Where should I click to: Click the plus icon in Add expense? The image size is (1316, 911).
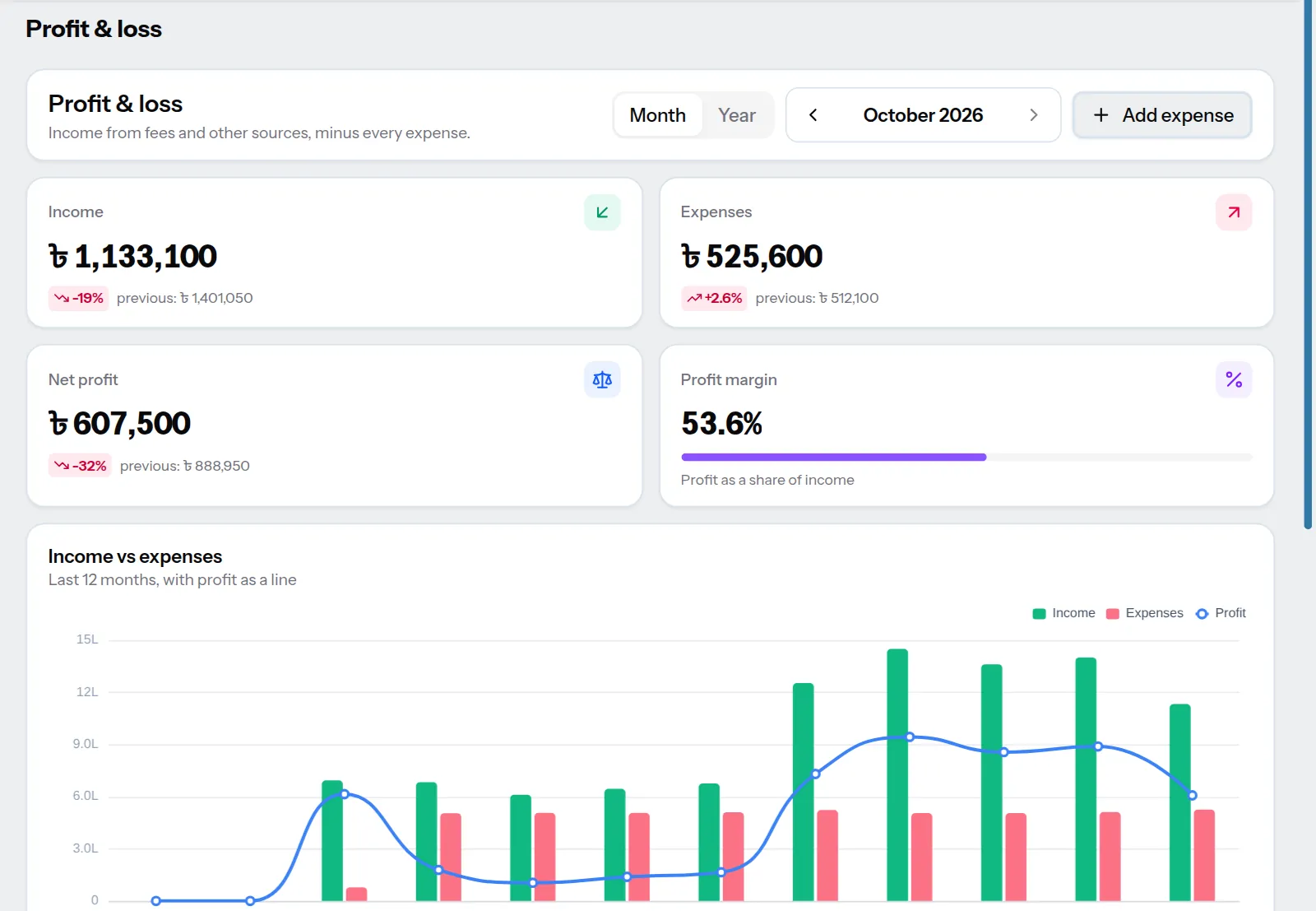click(1101, 115)
